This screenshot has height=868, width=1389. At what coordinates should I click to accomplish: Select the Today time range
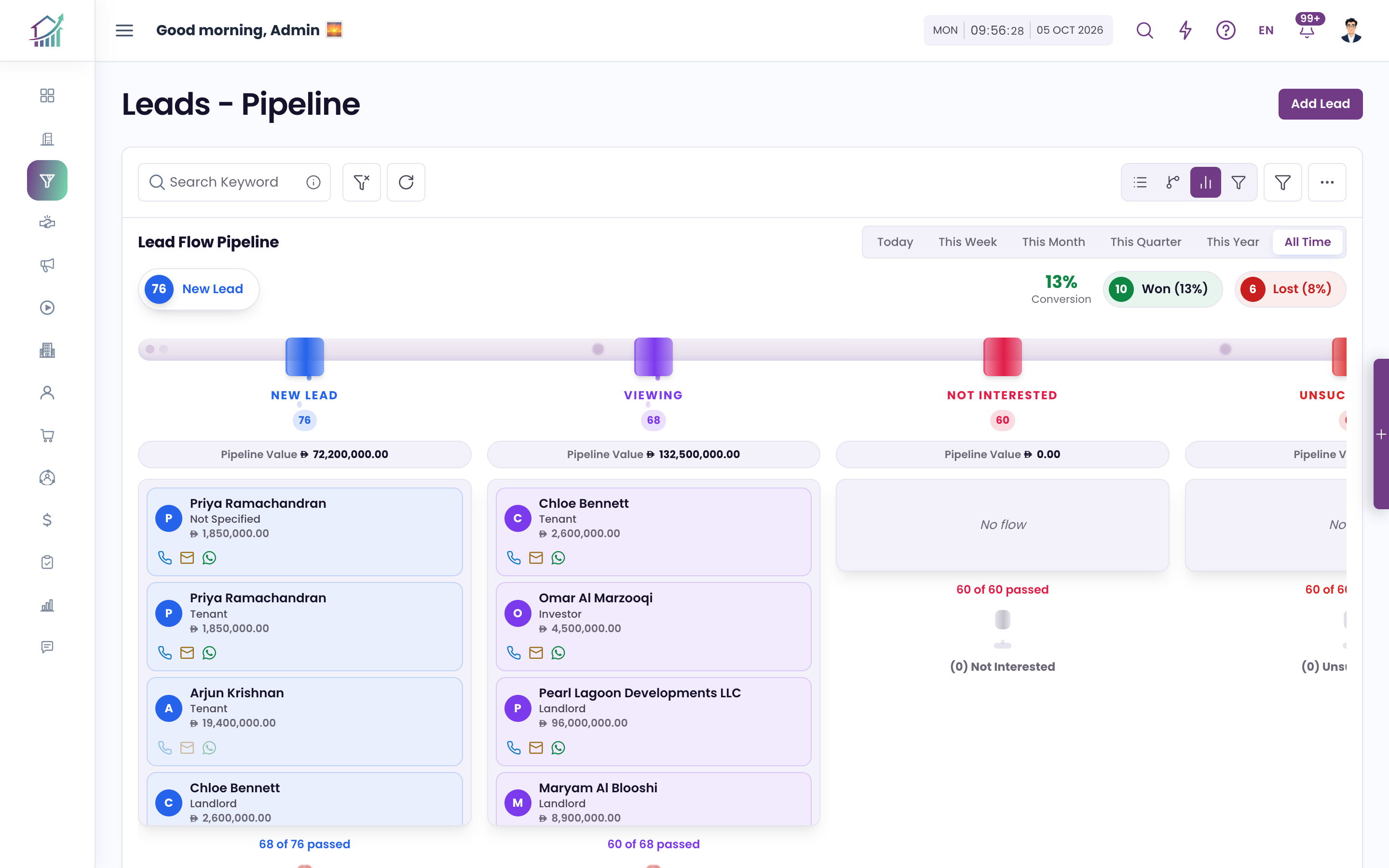895,242
